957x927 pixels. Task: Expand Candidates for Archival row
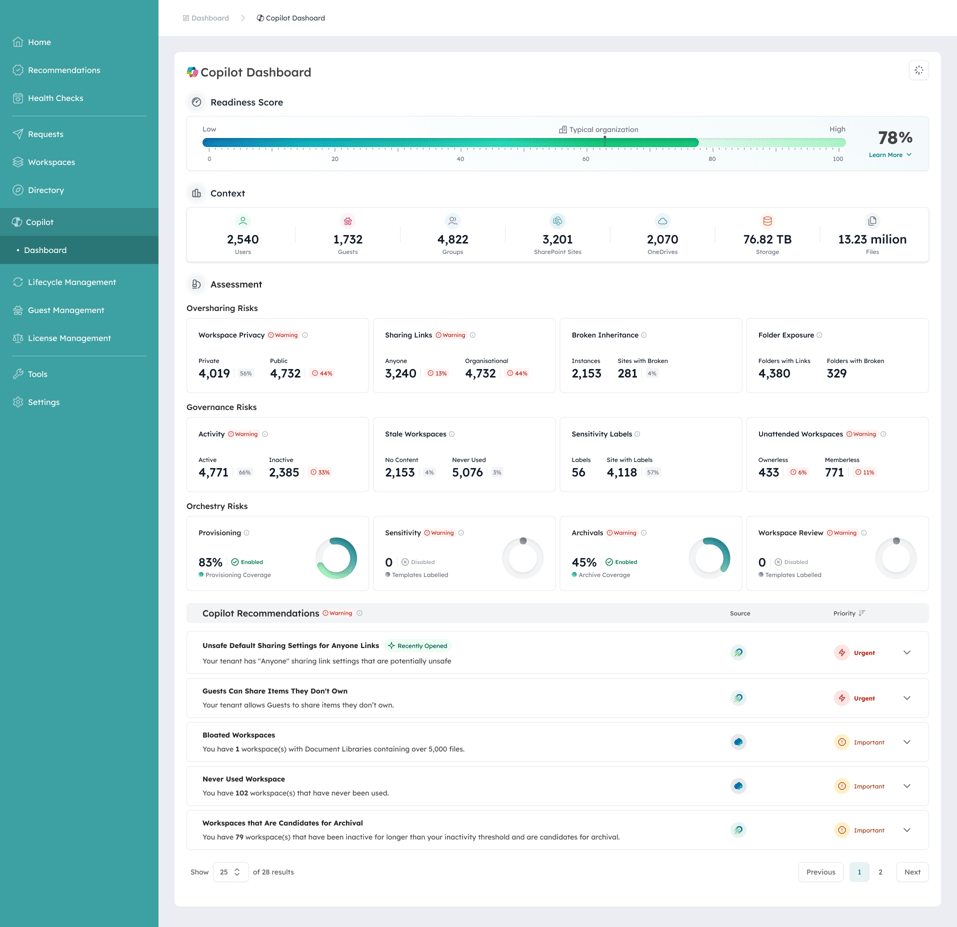[x=907, y=830]
